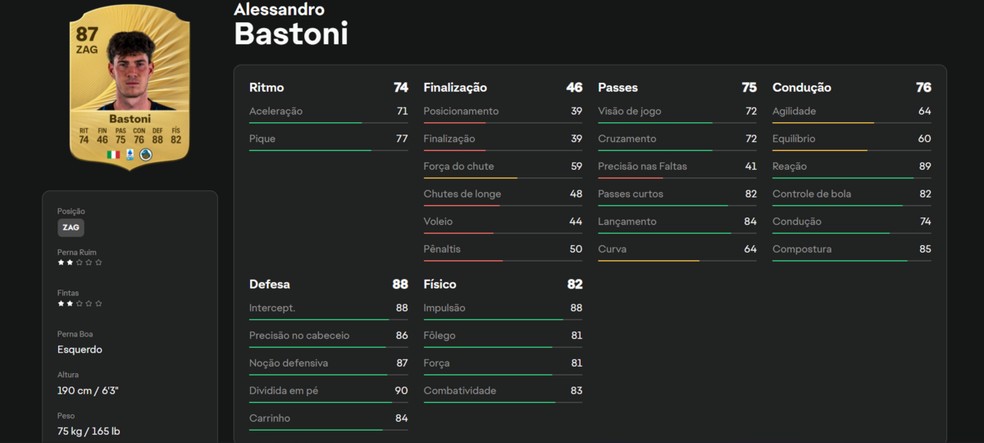Click the ZAG position badge in sidebar

coord(70,228)
